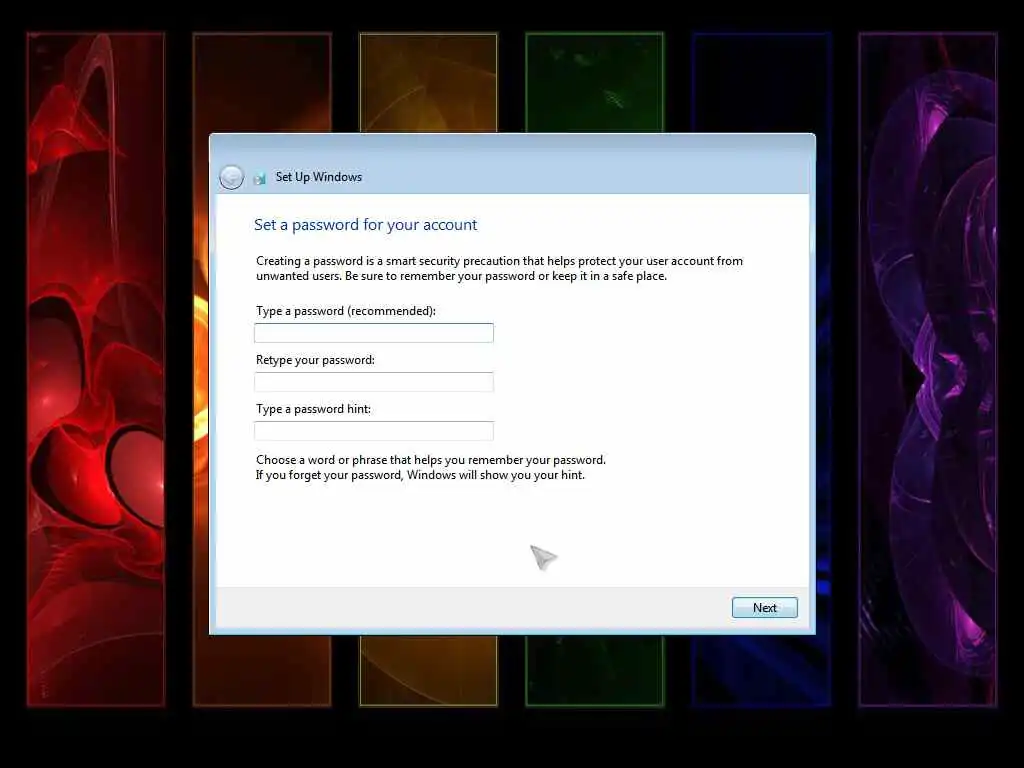Viewport: 1024px width, 768px height.
Task: Click the 'Creating a password is a smart security' paragraph
Action: coord(500,268)
